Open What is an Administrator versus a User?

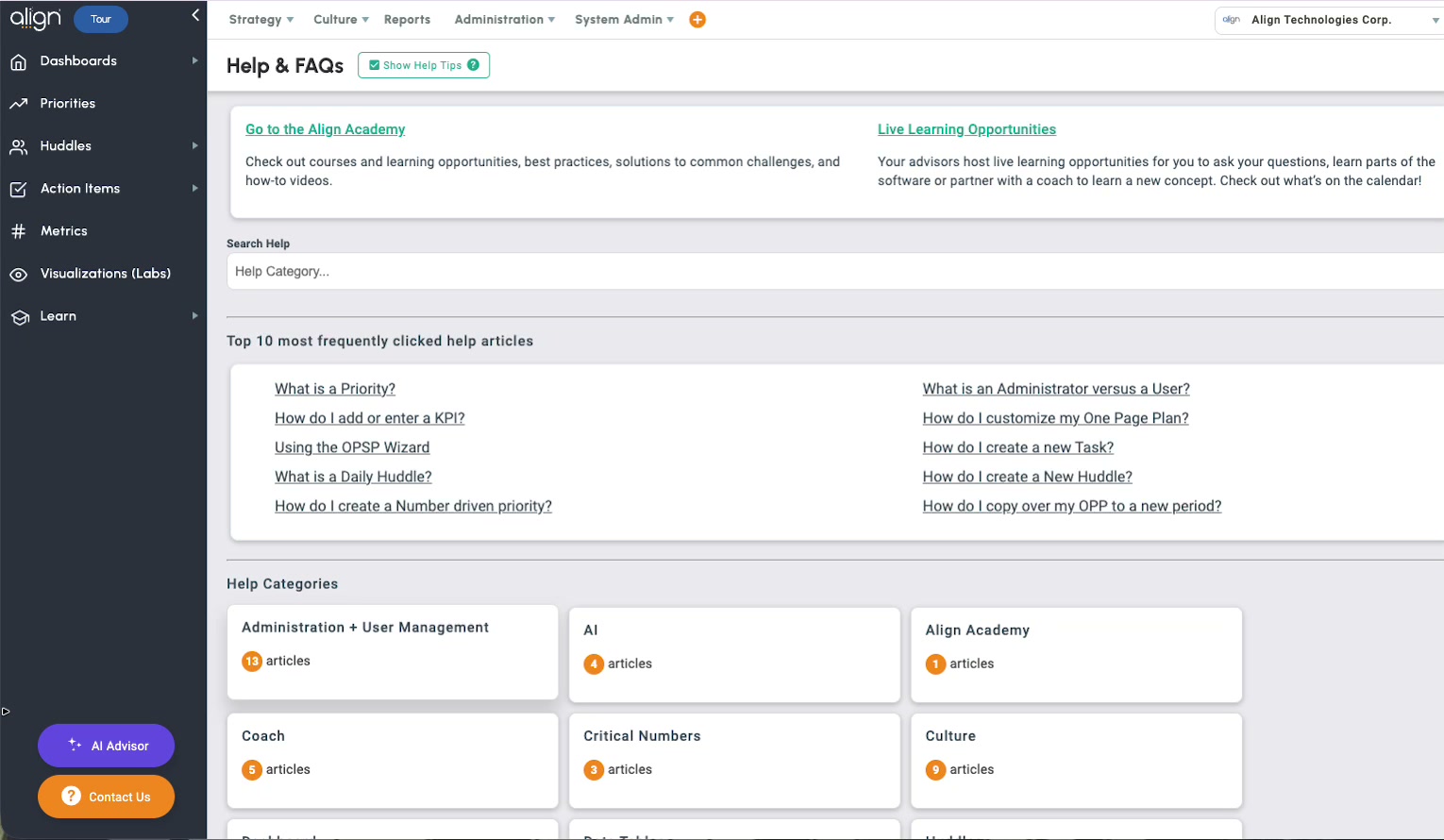[x=1056, y=389]
